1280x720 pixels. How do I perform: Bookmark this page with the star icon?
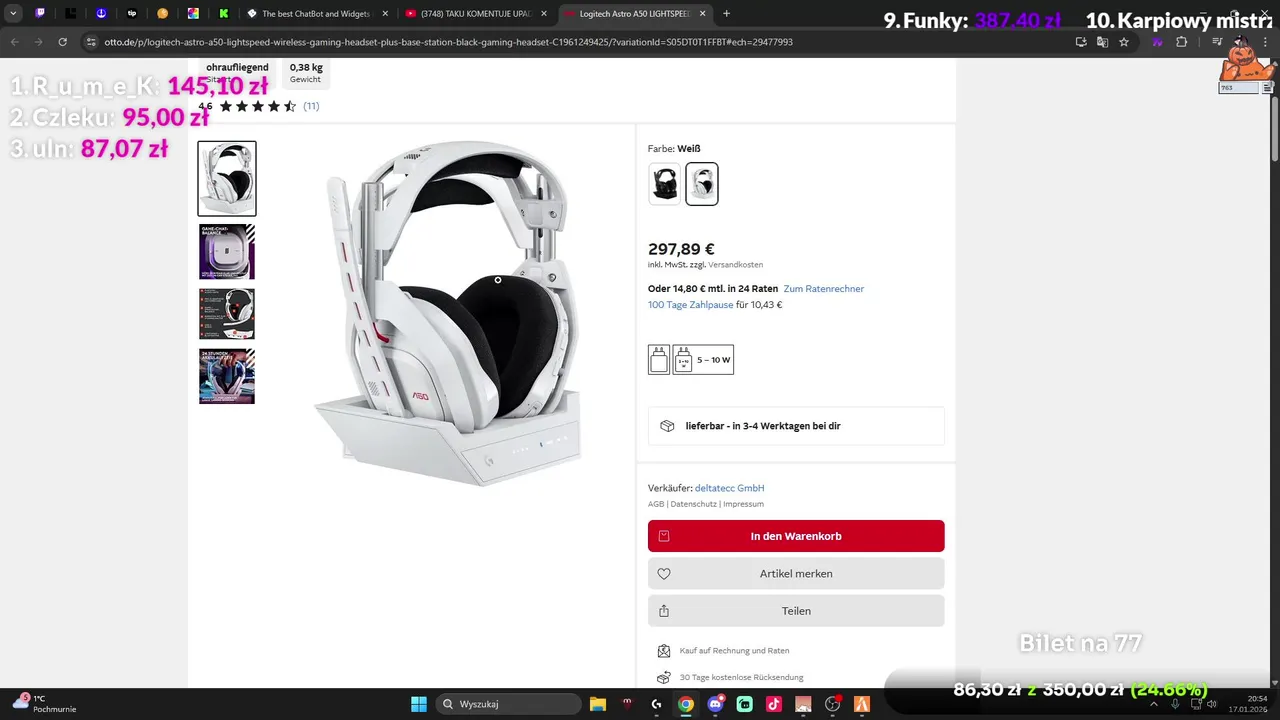tap(1124, 42)
